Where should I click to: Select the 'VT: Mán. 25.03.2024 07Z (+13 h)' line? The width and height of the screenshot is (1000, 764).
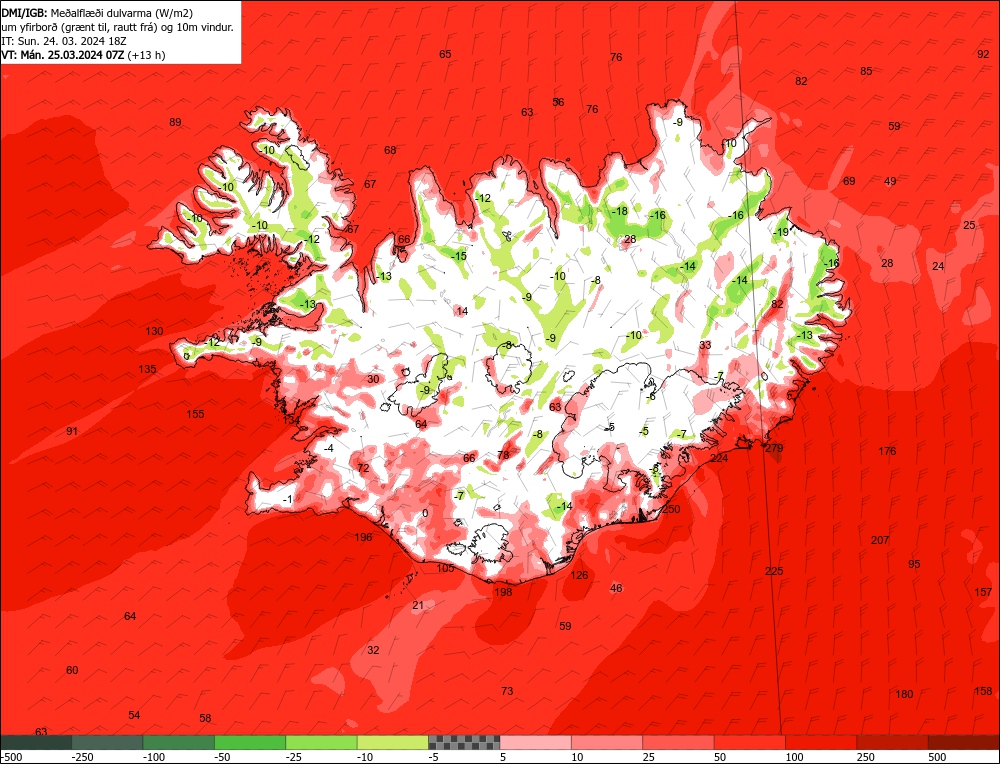pos(83,55)
